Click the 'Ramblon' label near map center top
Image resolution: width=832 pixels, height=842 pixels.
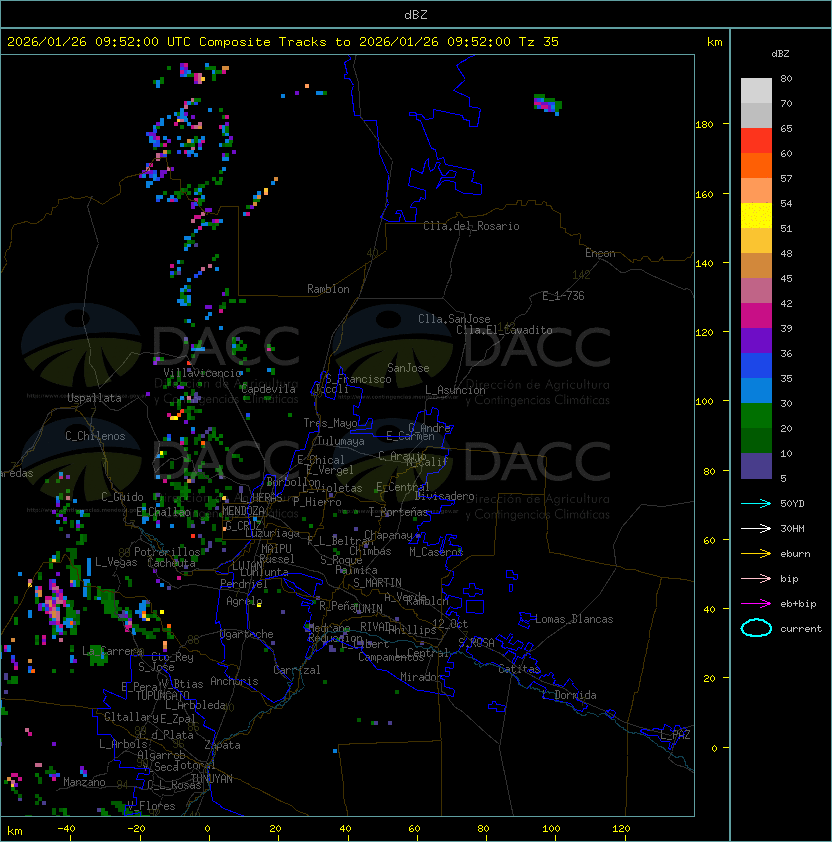(x=328, y=289)
